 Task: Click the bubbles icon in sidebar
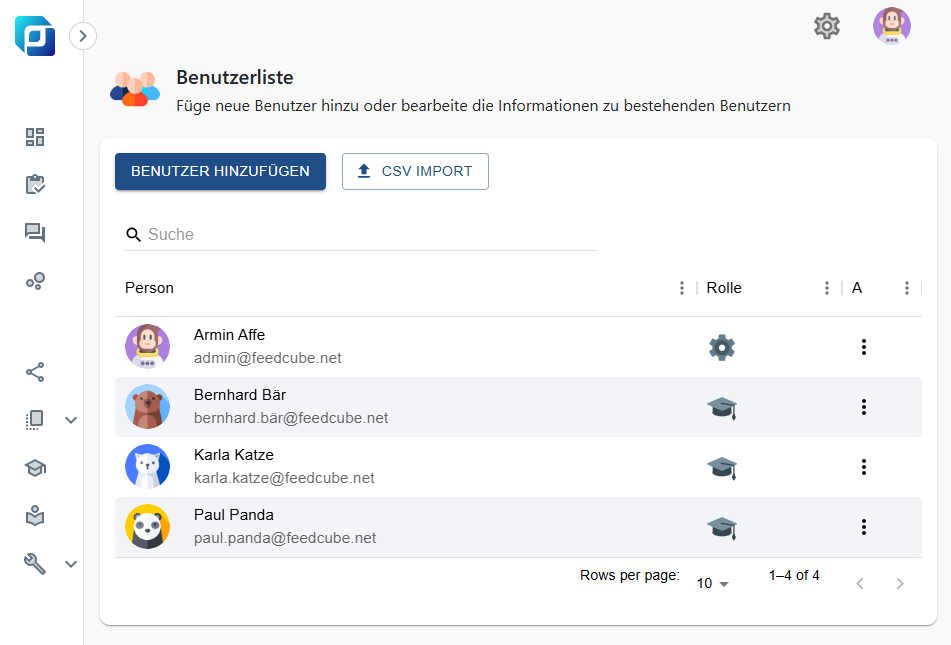pyautogui.click(x=35, y=281)
